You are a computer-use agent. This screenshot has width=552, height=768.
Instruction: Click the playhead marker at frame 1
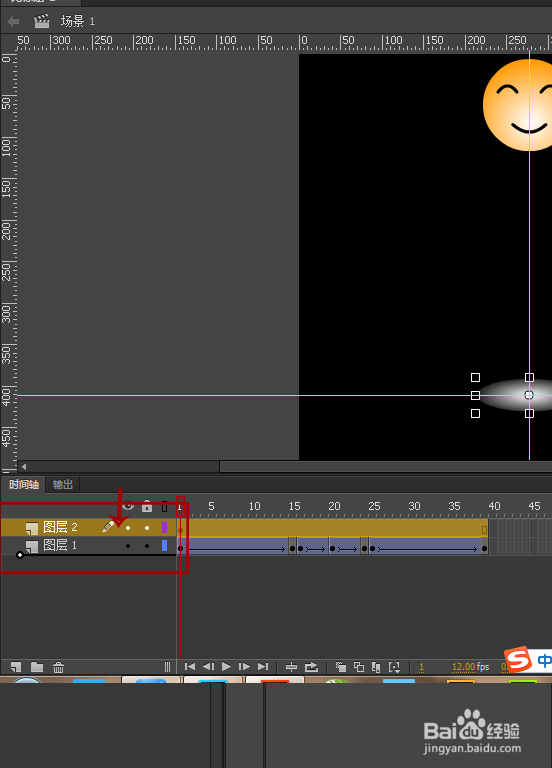pos(180,506)
